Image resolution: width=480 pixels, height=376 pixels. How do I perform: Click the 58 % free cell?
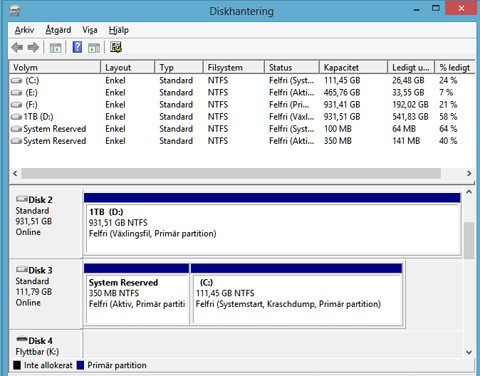[x=448, y=117]
